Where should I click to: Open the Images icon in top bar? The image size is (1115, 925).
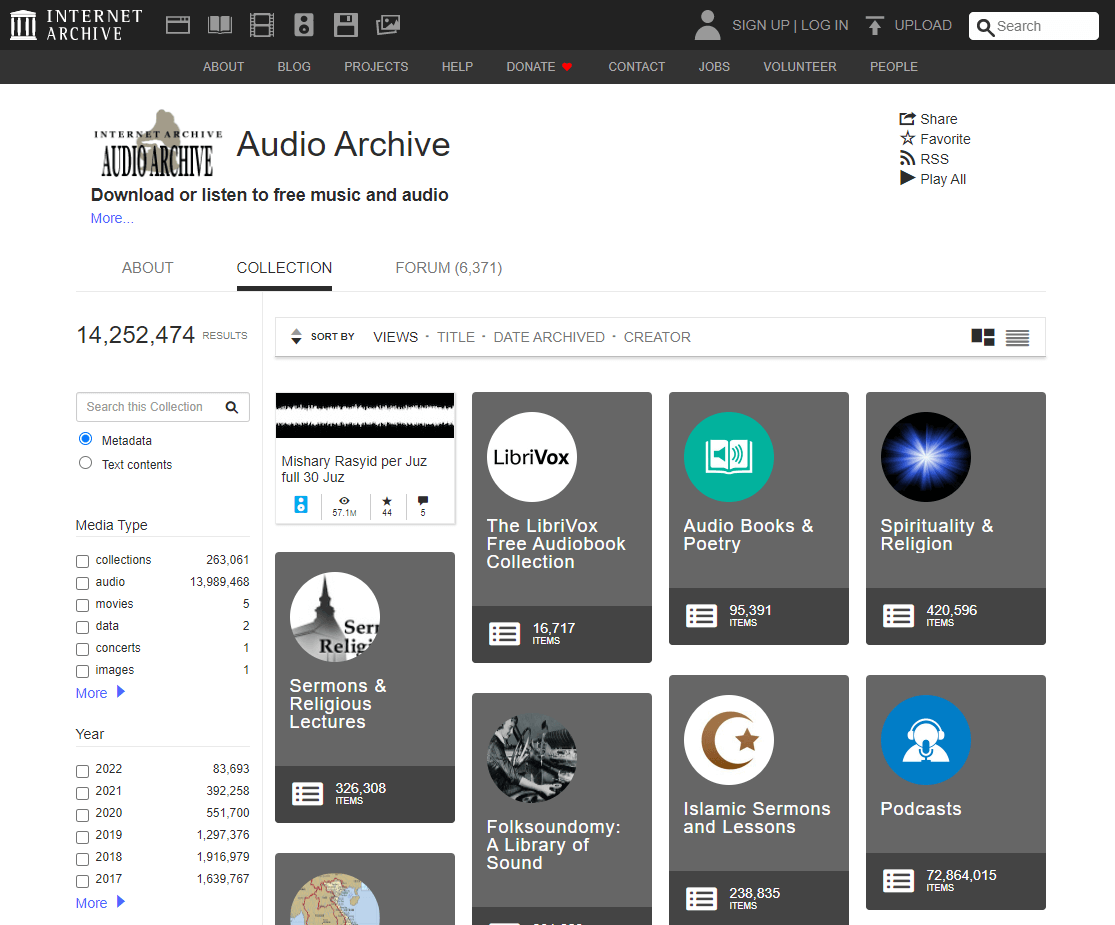pos(388,26)
